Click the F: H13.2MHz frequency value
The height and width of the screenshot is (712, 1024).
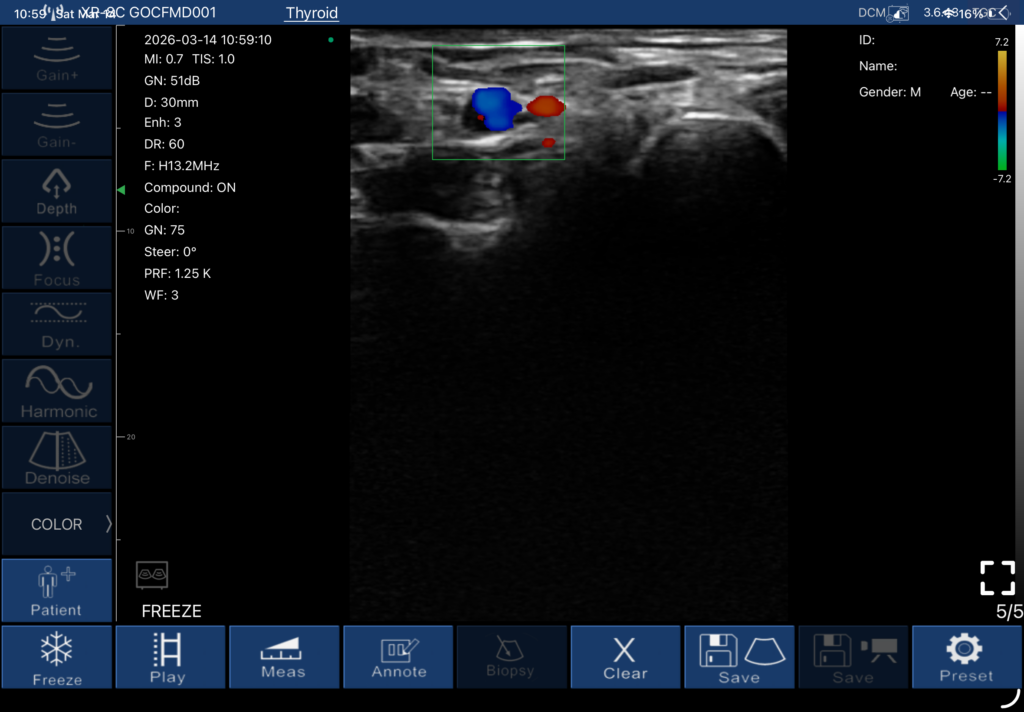[182, 166]
